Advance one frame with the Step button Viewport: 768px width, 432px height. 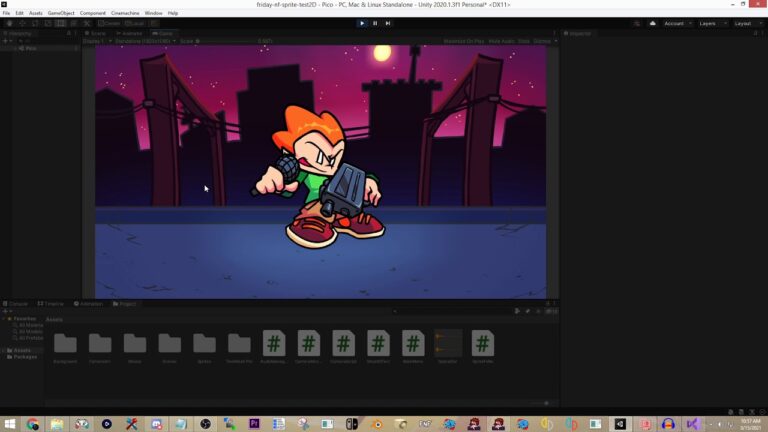pyautogui.click(x=387, y=23)
